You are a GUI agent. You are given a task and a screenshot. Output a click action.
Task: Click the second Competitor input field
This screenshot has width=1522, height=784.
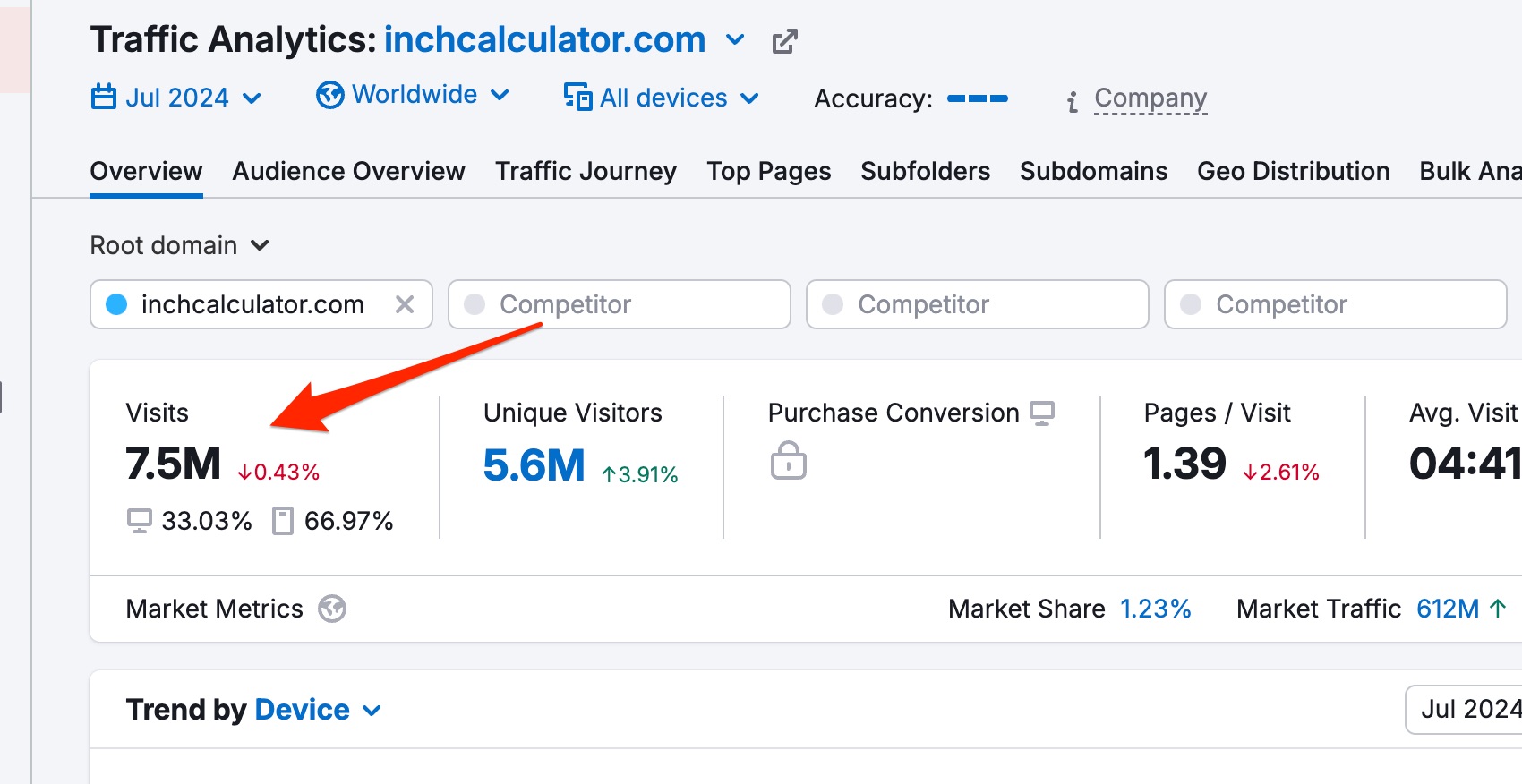[978, 304]
